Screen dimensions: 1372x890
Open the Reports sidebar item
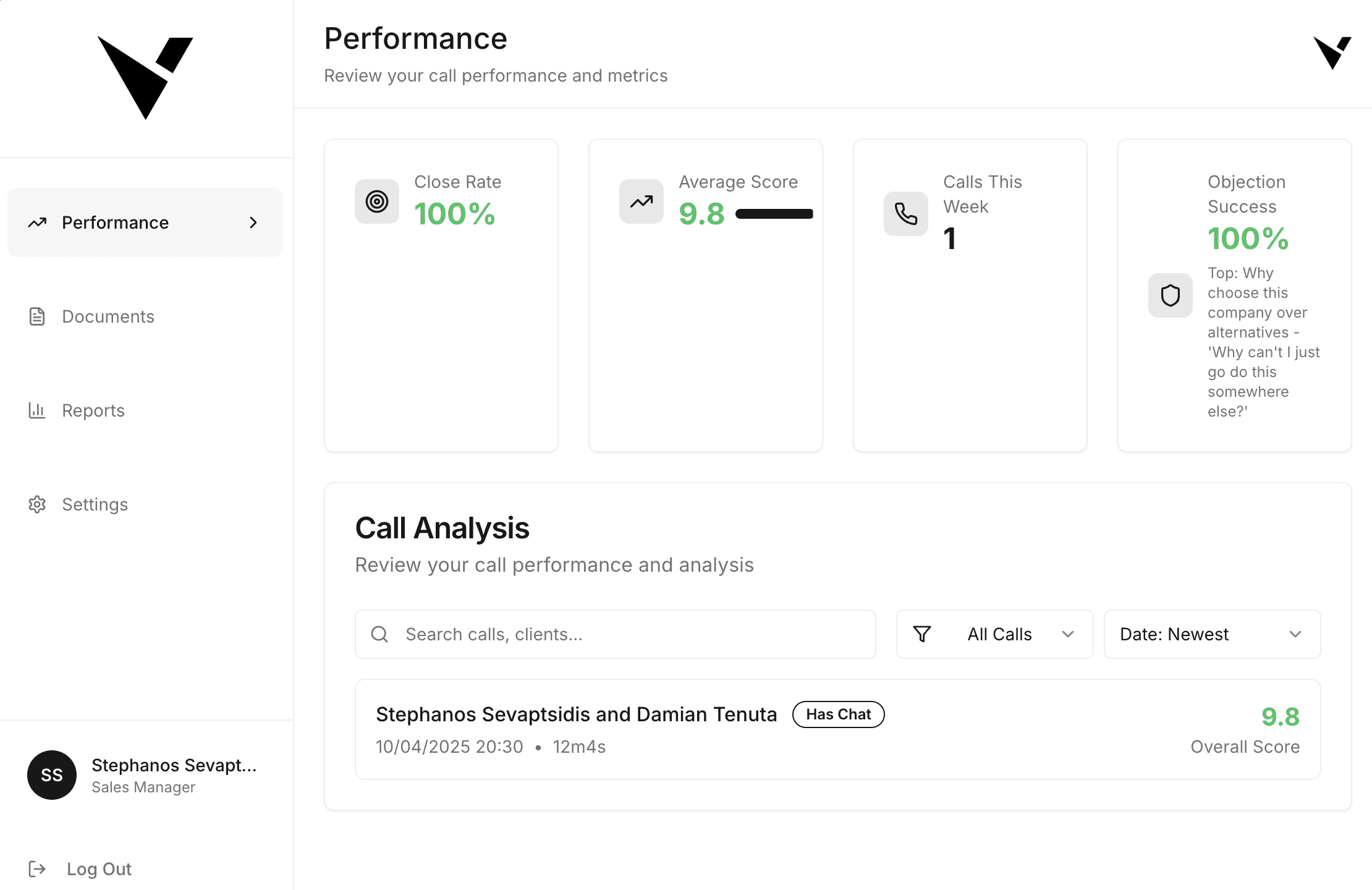tap(93, 410)
